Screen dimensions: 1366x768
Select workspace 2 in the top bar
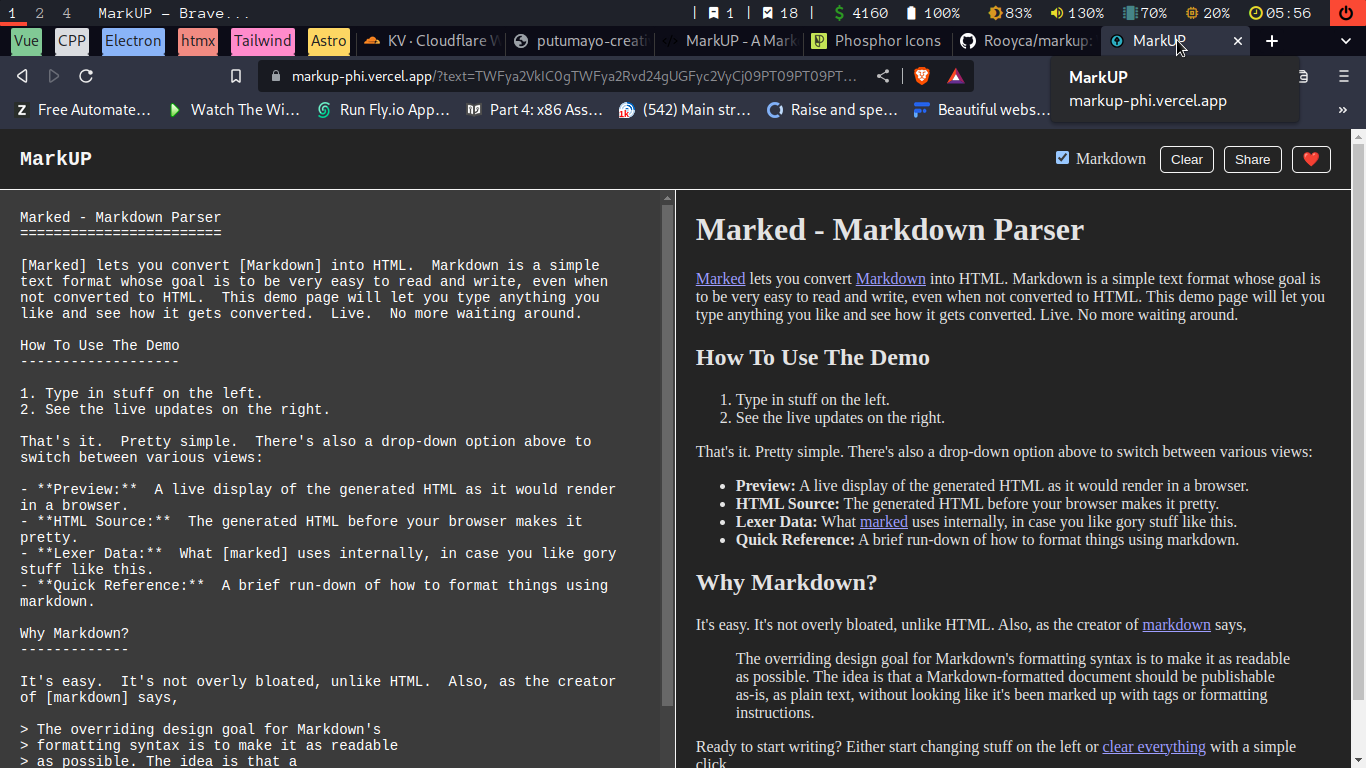point(40,13)
